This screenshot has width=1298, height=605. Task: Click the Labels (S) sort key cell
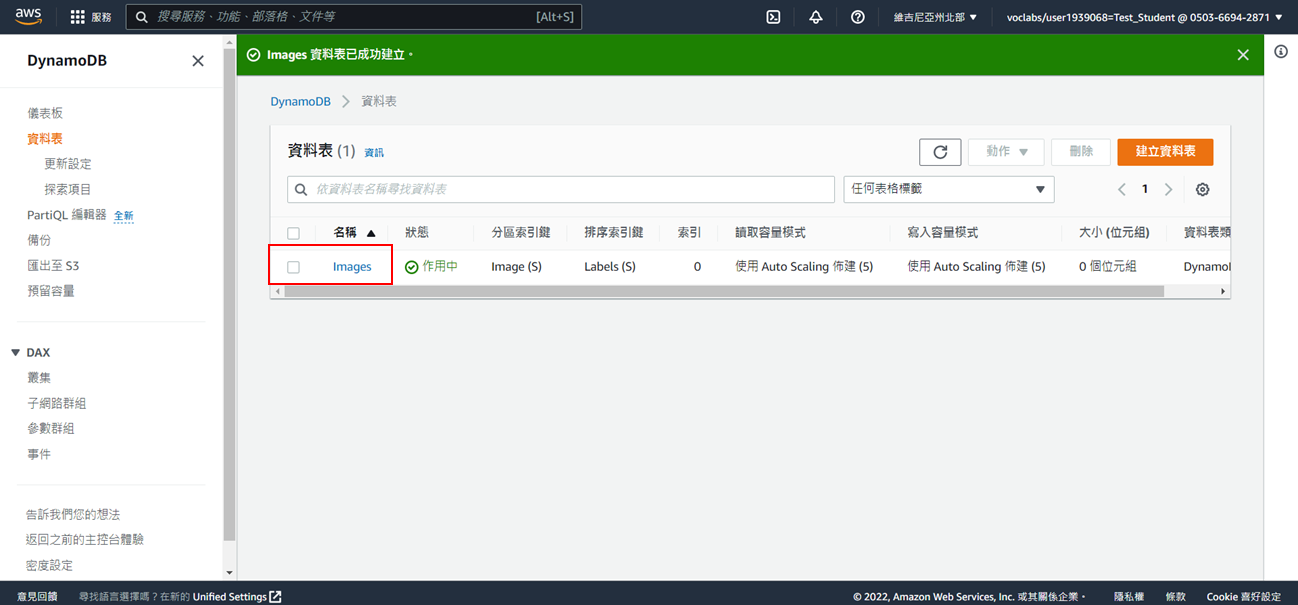610,267
